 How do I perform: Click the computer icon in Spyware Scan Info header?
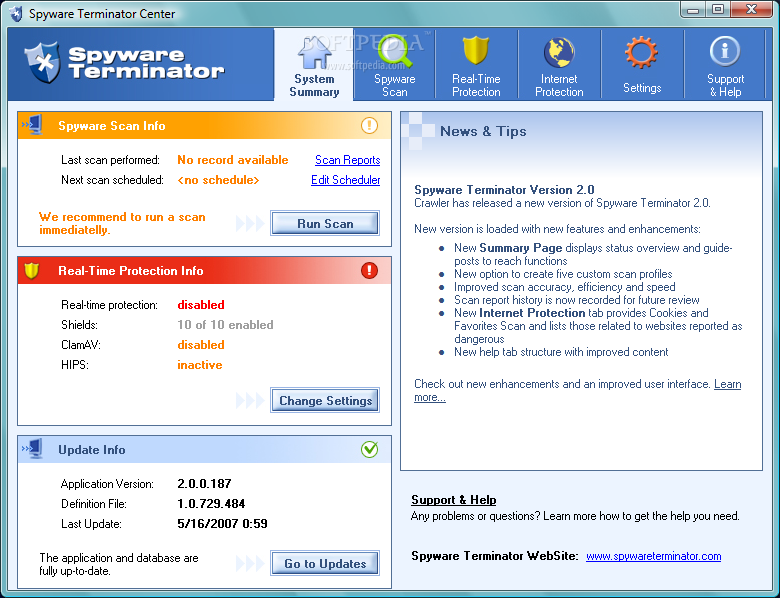[x=32, y=125]
